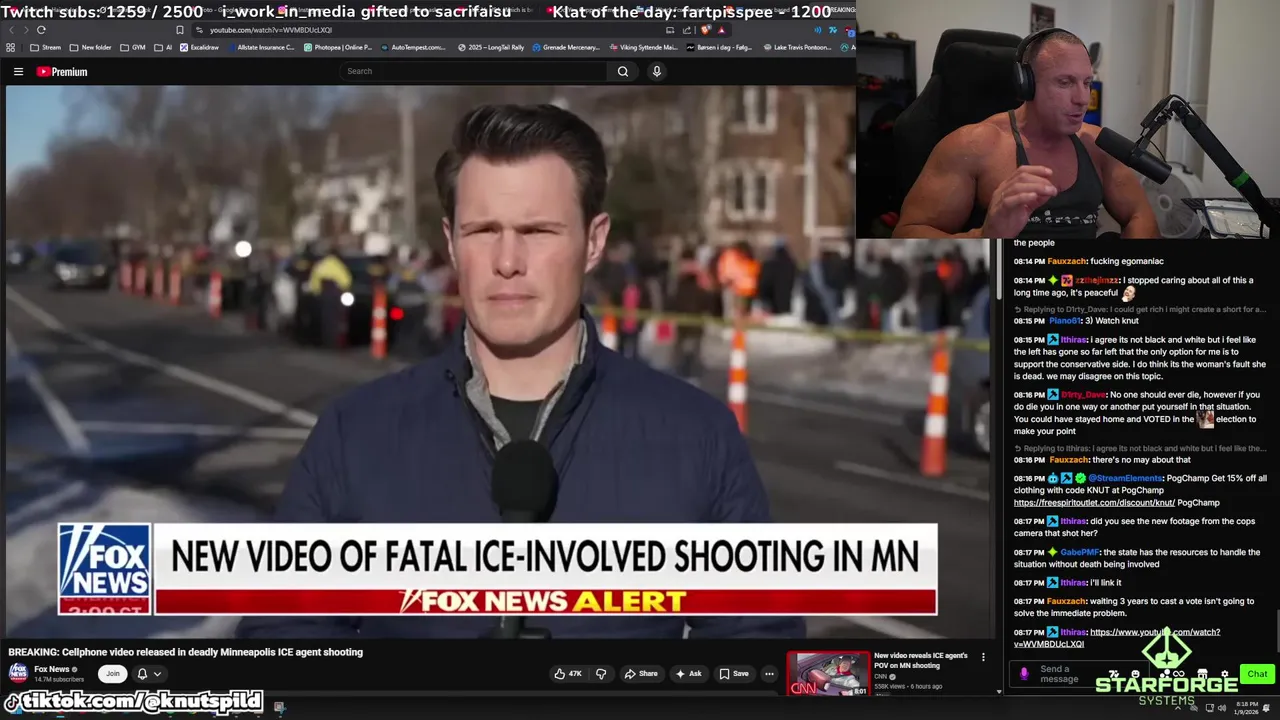Open the shop icon in chat
The image size is (1280, 720).
tap(1202, 674)
